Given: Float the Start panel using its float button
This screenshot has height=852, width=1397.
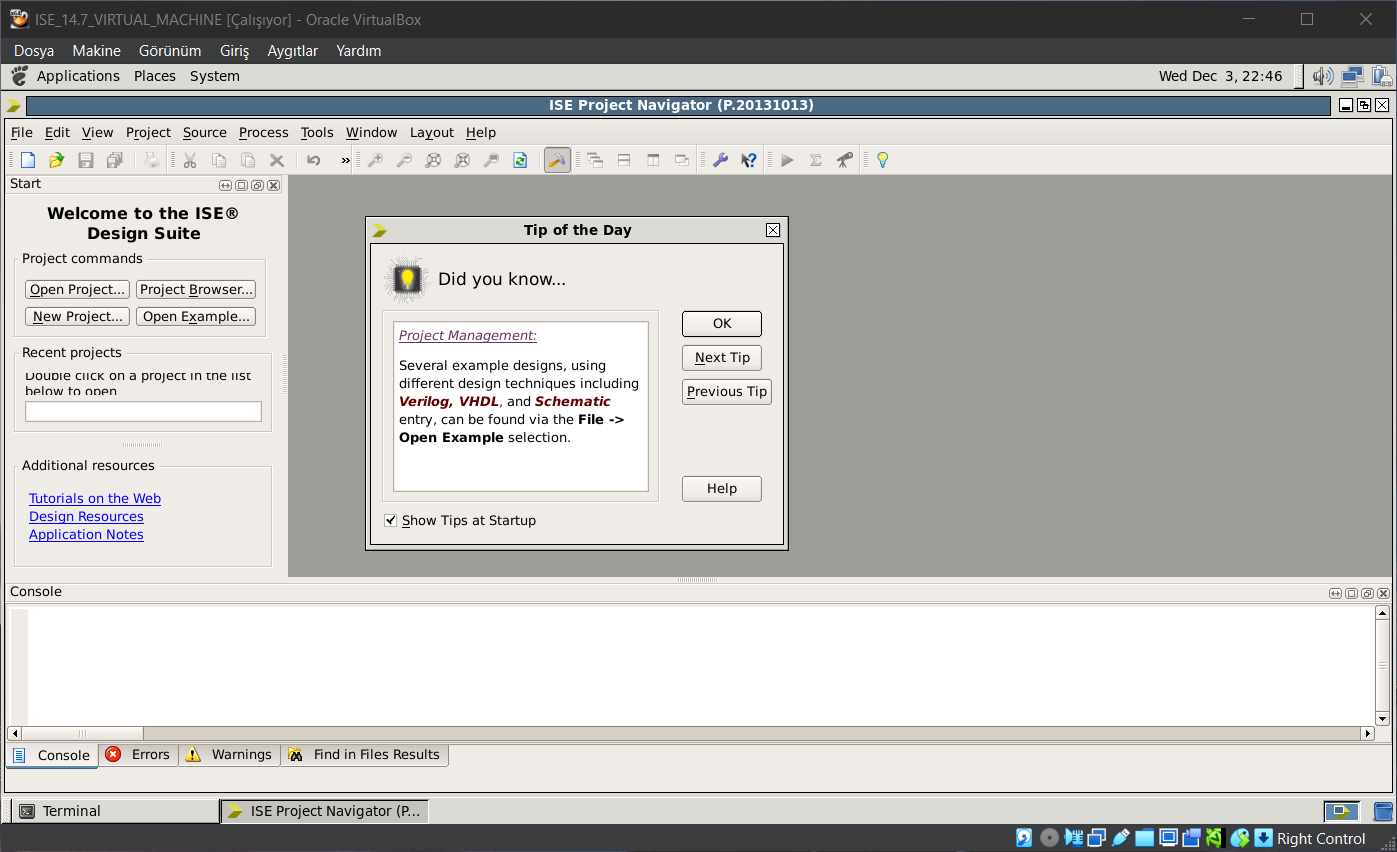Looking at the screenshot, I should 257,185.
